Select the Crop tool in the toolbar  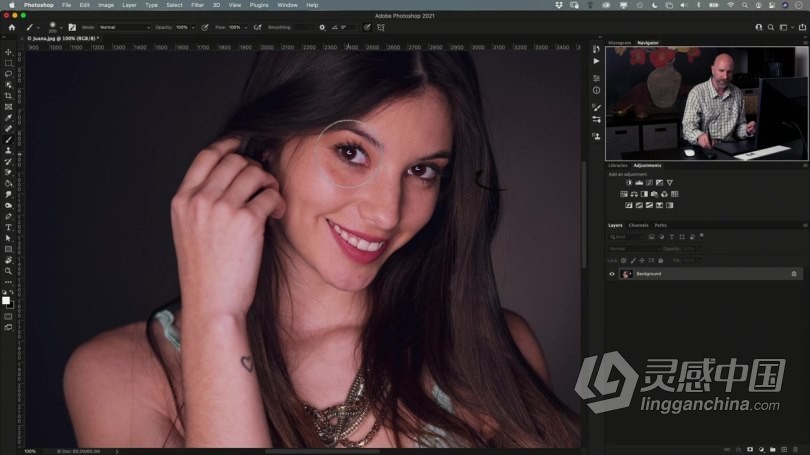point(8,96)
